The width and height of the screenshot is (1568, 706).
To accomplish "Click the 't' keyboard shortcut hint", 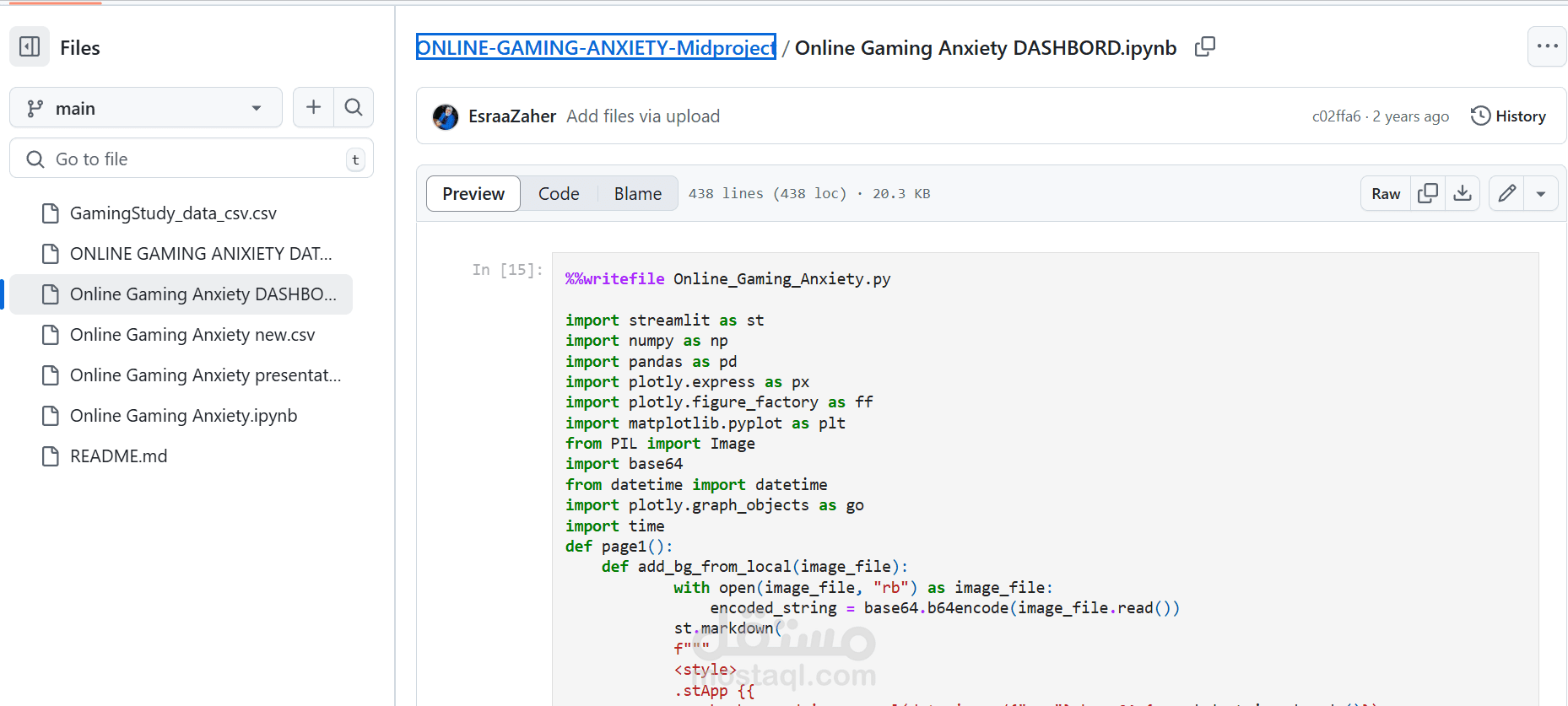I will [355, 159].
